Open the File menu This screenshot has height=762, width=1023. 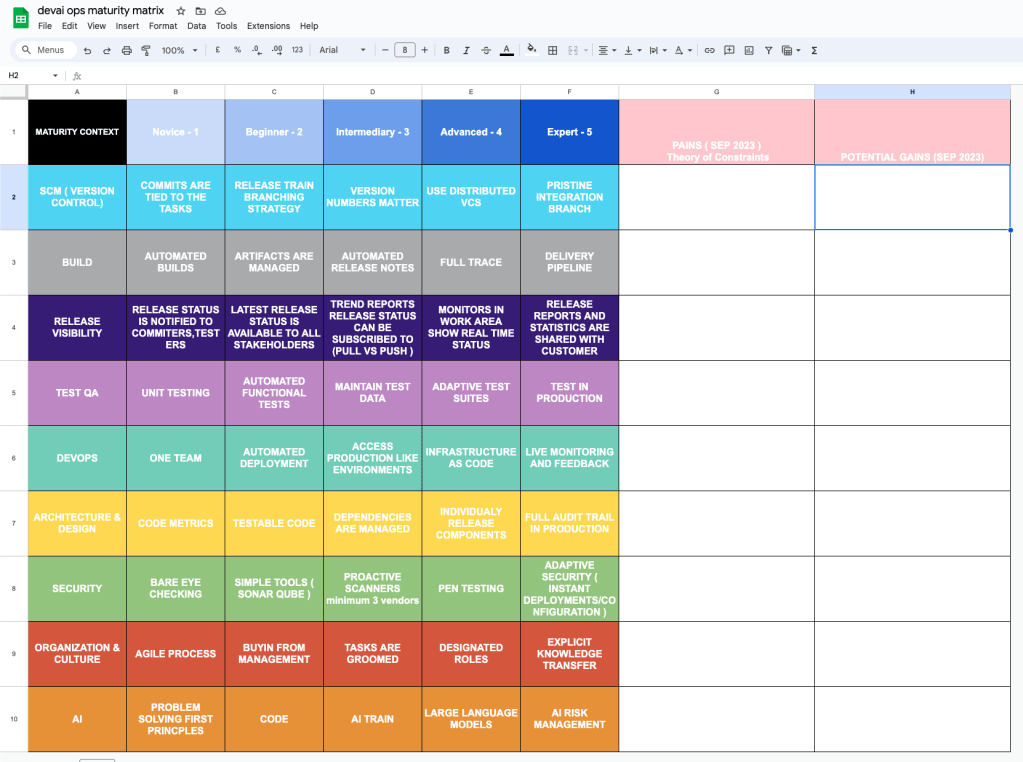click(x=45, y=26)
